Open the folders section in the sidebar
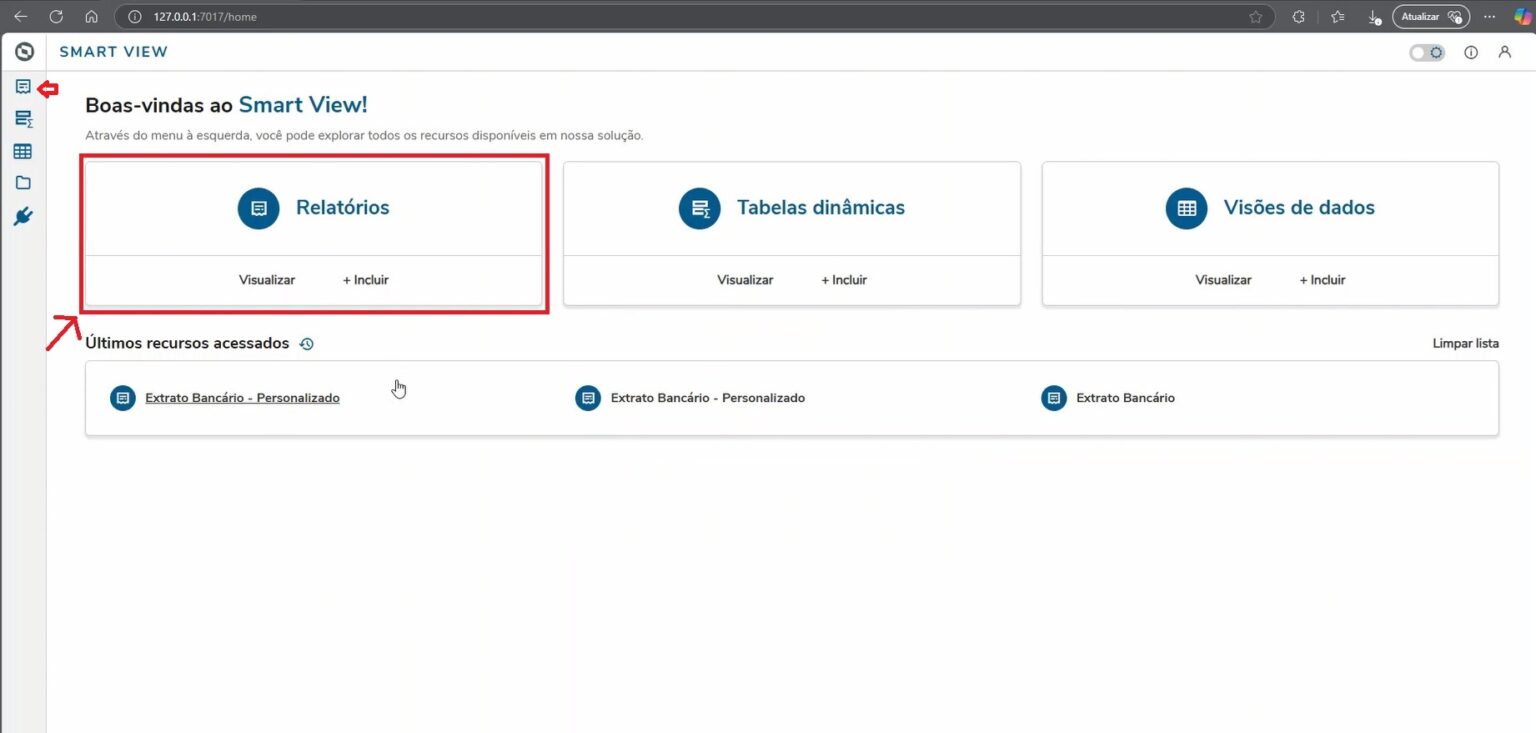The height and width of the screenshot is (733, 1536). pyautogui.click(x=23, y=183)
